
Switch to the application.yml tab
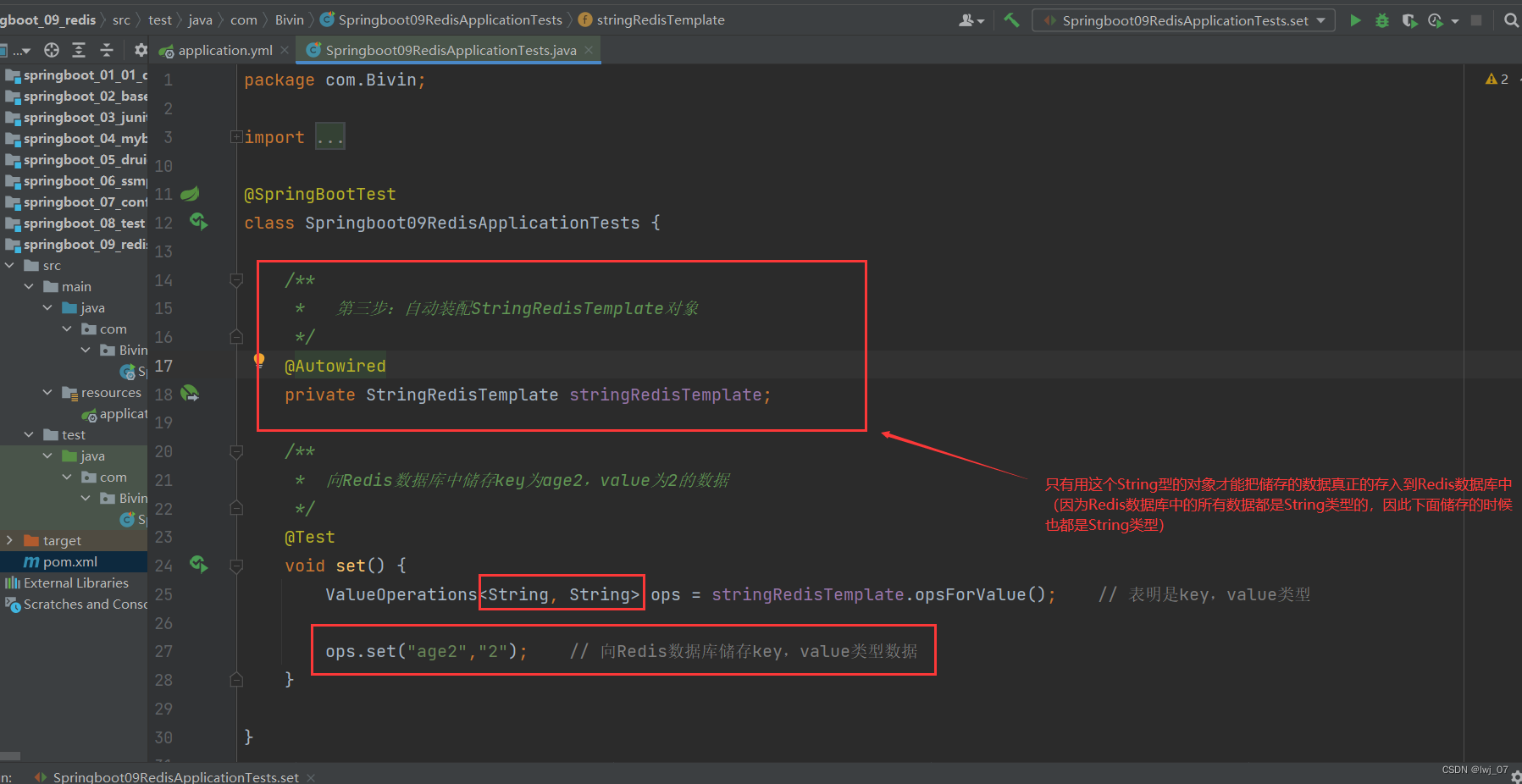click(224, 51)
